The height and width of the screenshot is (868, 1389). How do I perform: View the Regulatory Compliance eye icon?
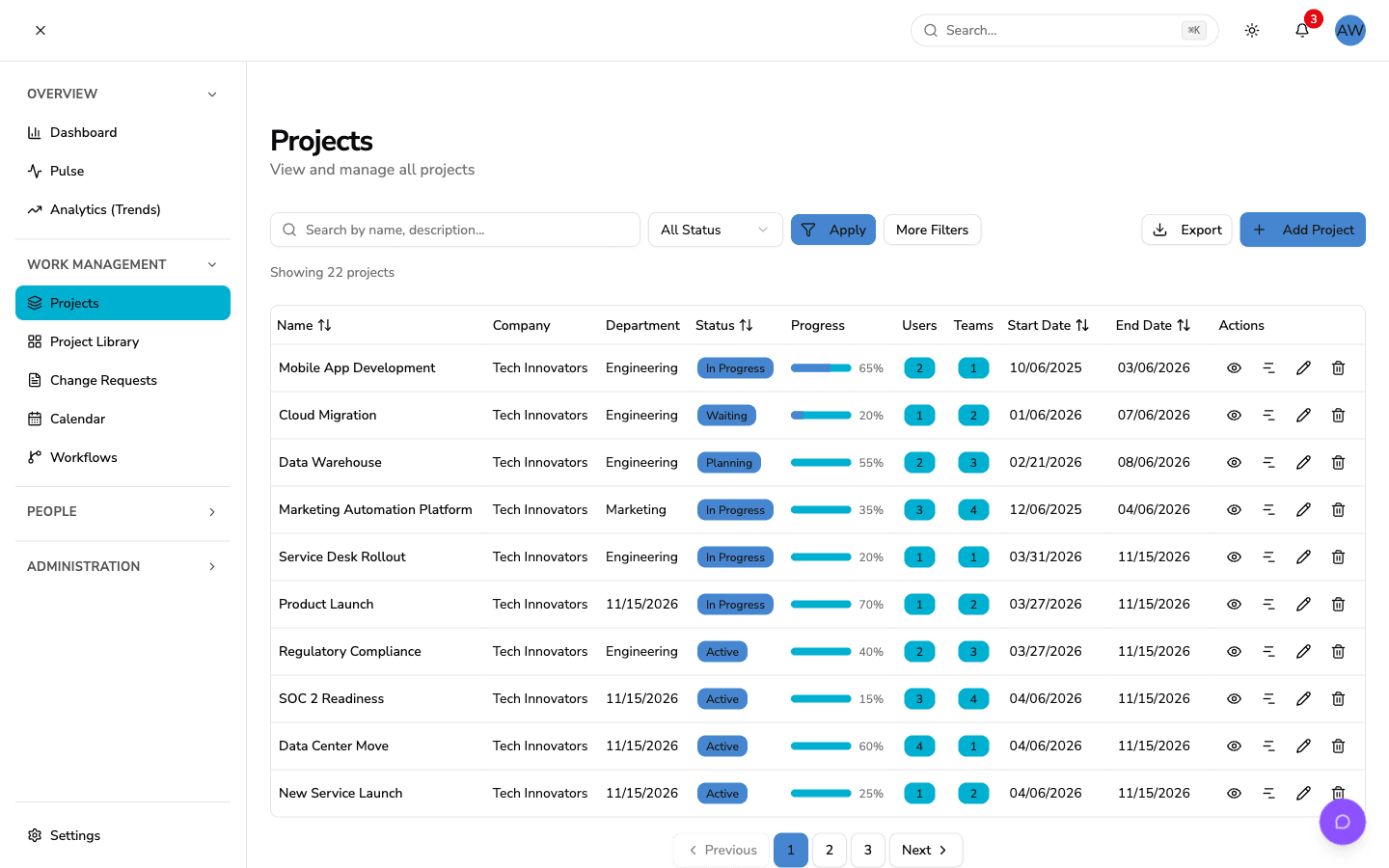pos(1234,651)
